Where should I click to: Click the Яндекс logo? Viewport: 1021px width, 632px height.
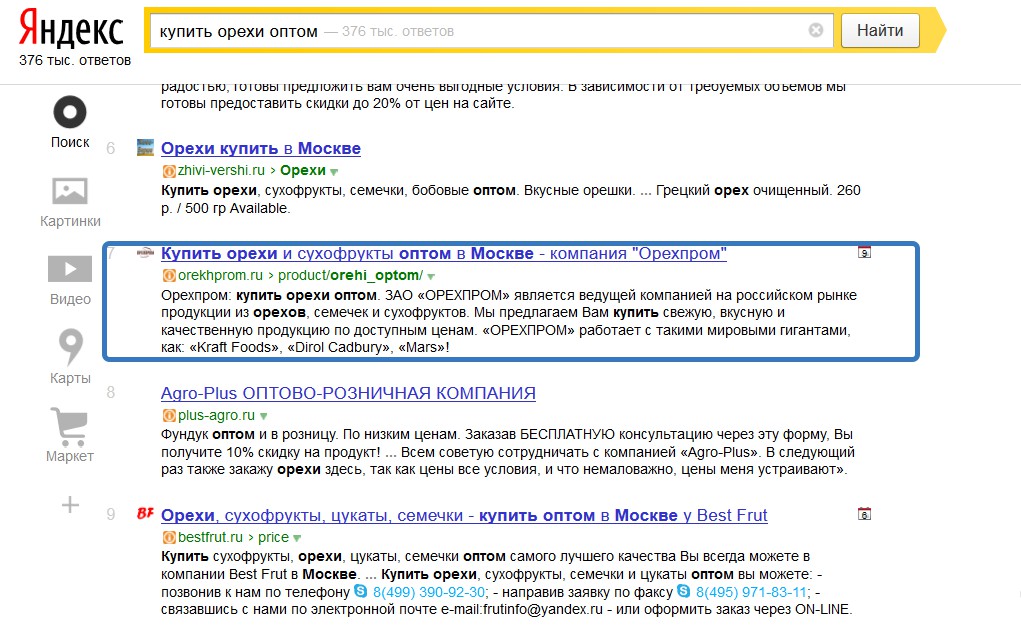71,29
